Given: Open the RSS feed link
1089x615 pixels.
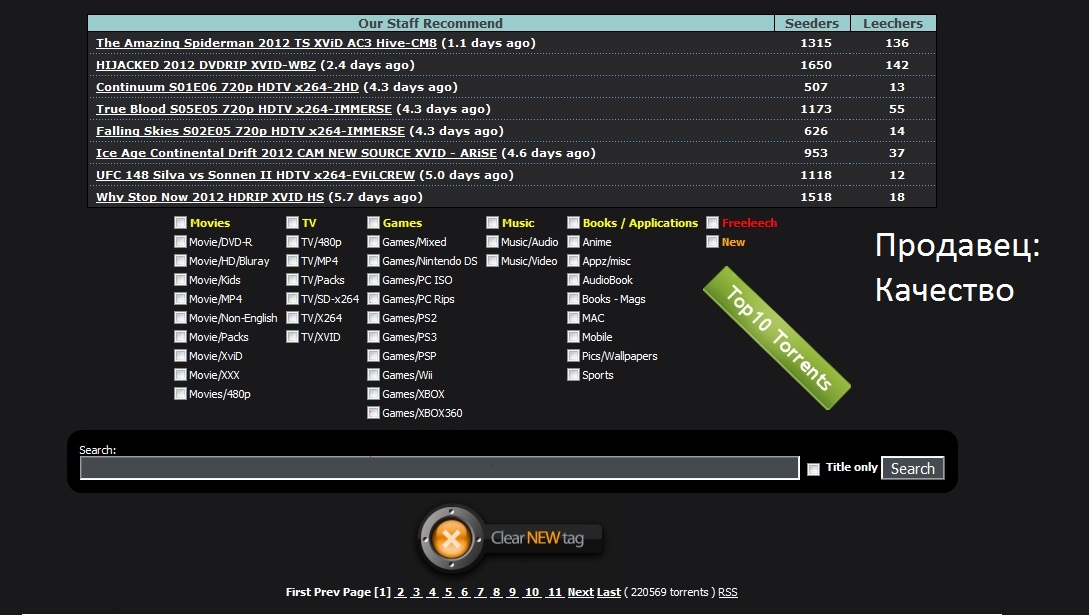Looking at the screenshot, I should 728,592.
